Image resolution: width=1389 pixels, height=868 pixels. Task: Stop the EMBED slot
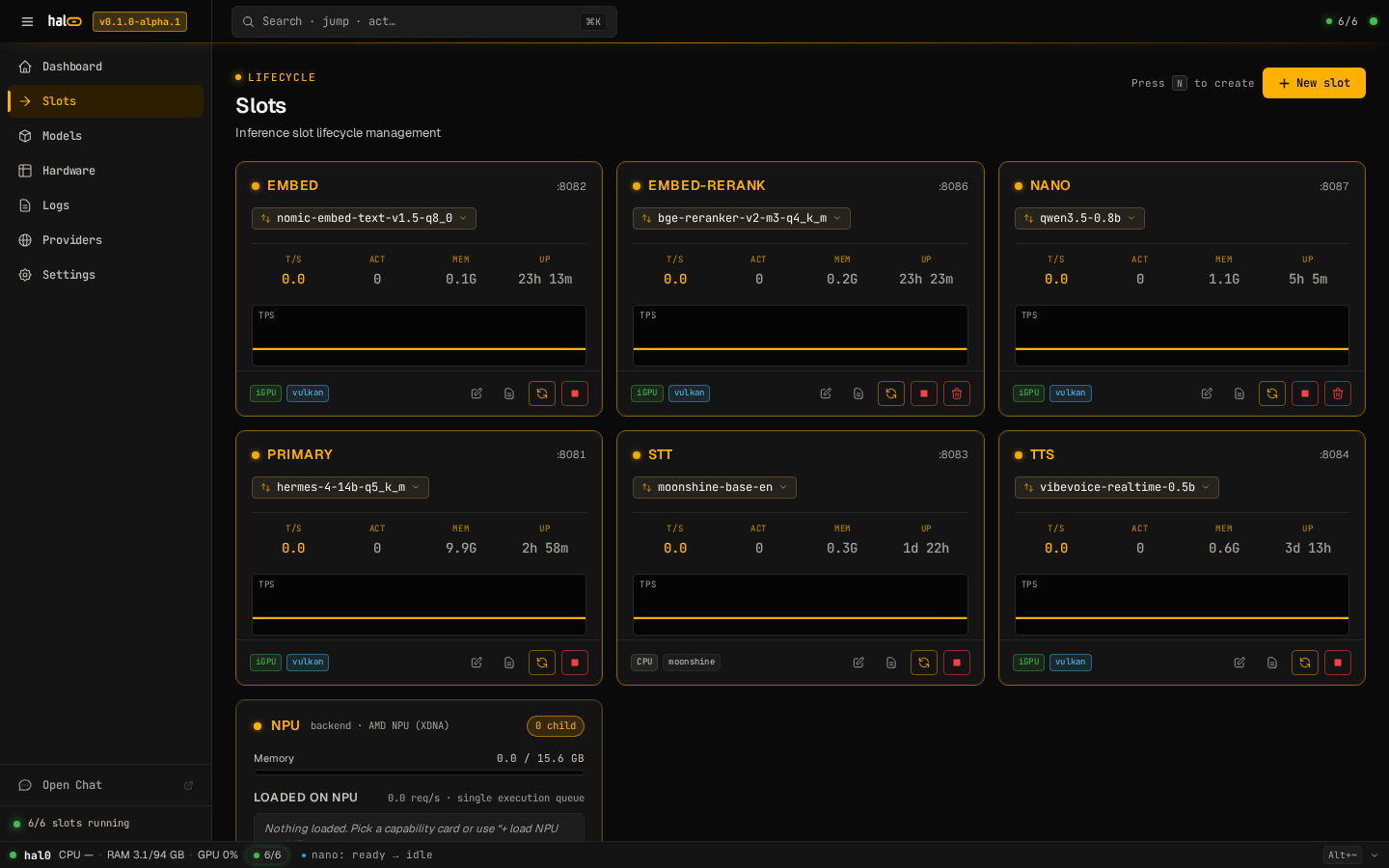point(575,393)
